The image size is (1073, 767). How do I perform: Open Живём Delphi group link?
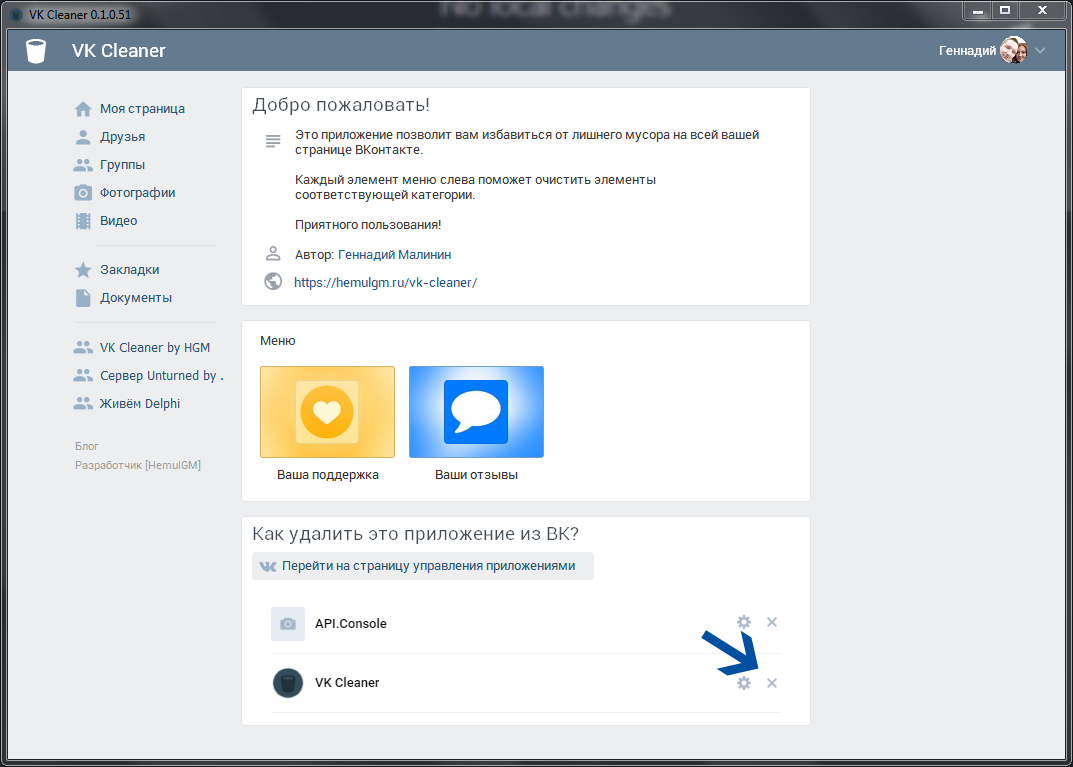tap(140, 404)
